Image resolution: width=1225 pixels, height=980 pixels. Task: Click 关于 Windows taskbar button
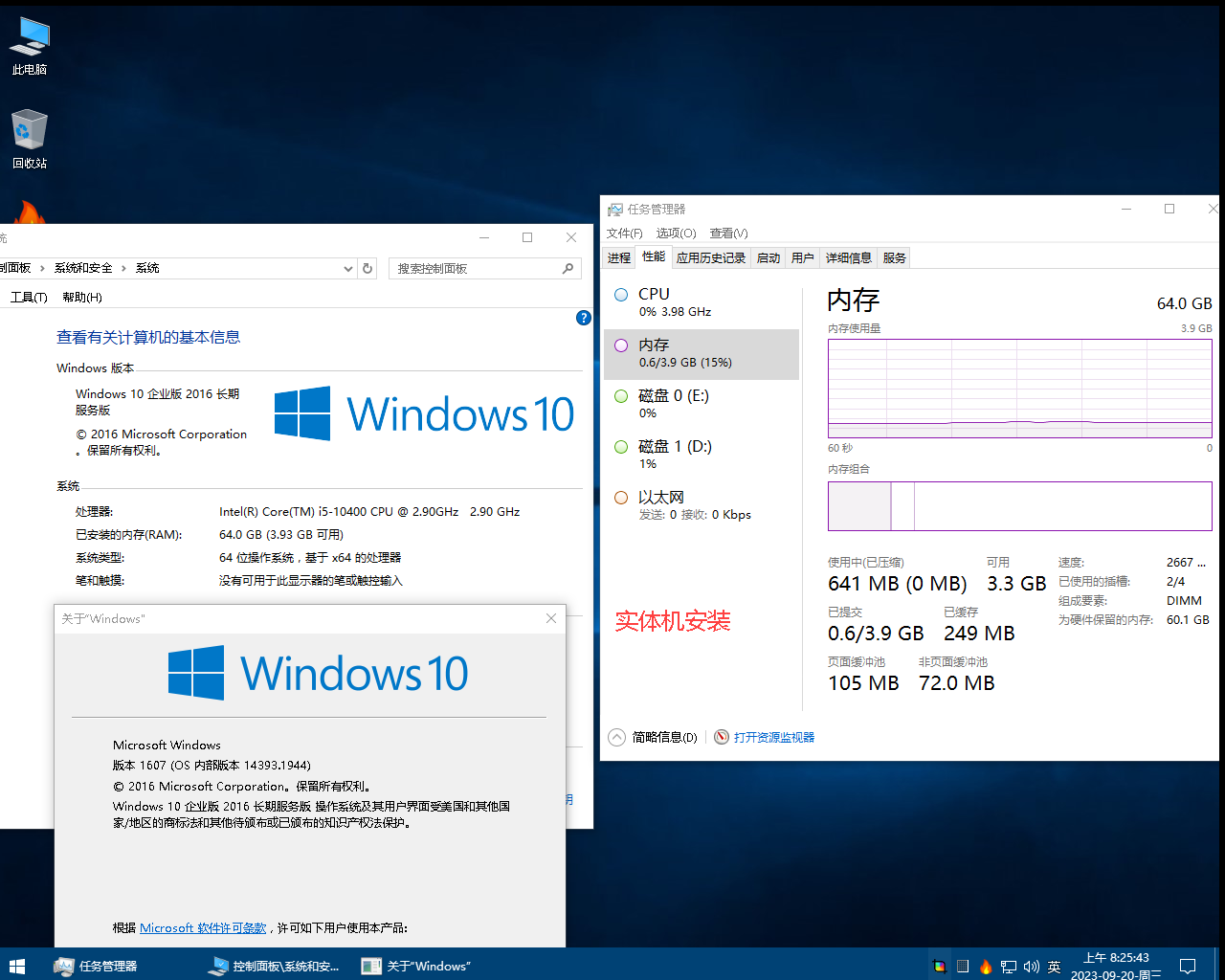point(428,966)
